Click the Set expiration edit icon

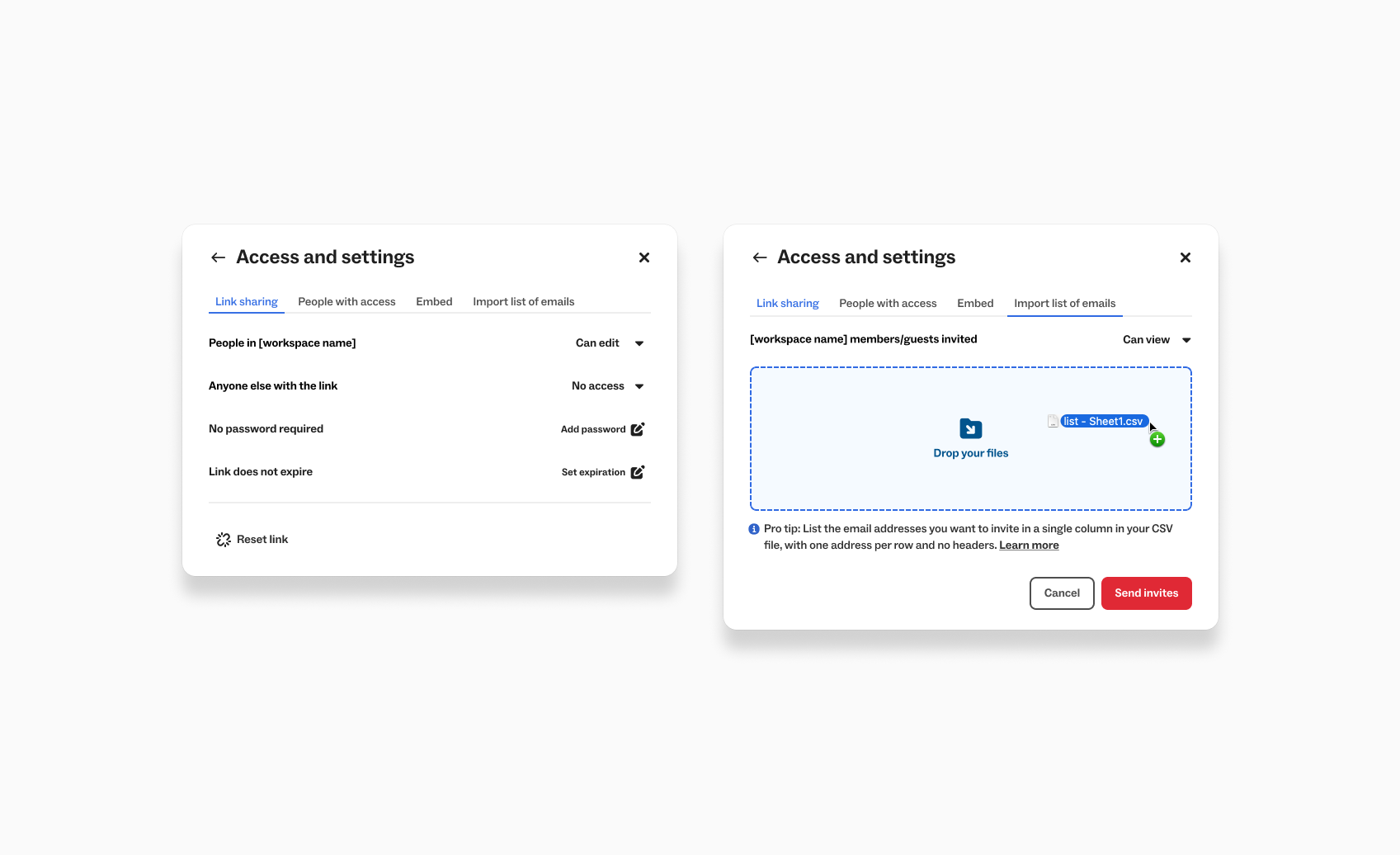tap(638, 472)
